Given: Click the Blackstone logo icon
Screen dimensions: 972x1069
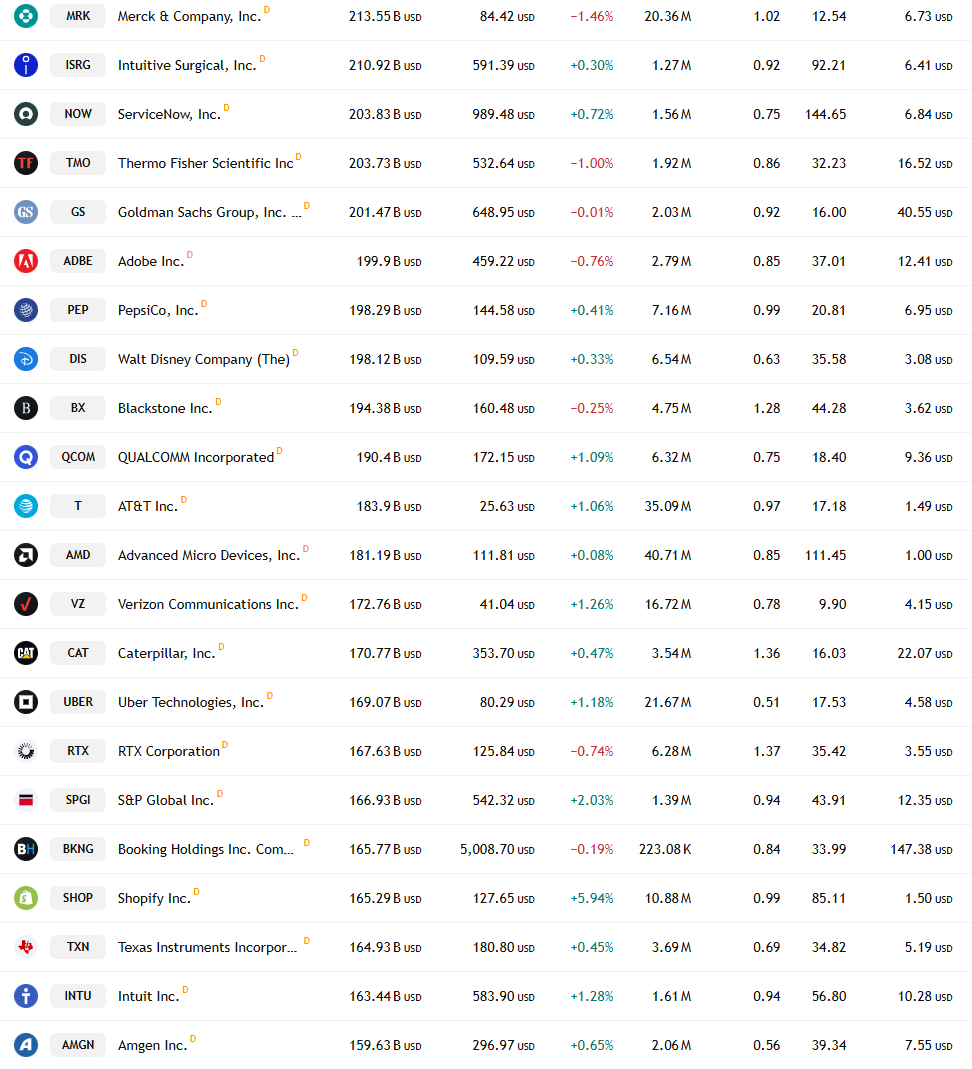Looking at the screenshot, I should 26,408.
